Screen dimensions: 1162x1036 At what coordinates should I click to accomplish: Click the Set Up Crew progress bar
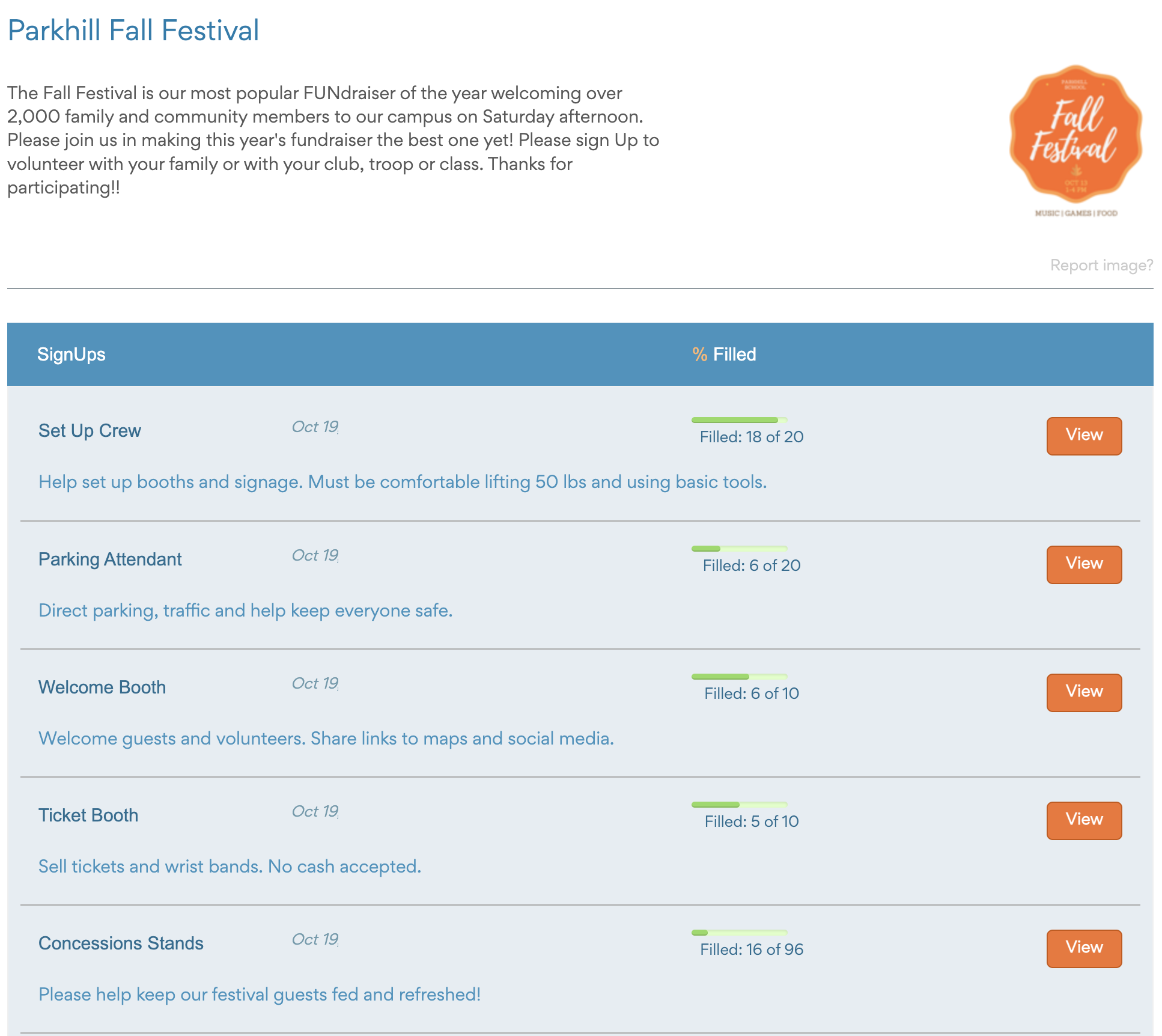pyautogui.click(x=740, y=419)
